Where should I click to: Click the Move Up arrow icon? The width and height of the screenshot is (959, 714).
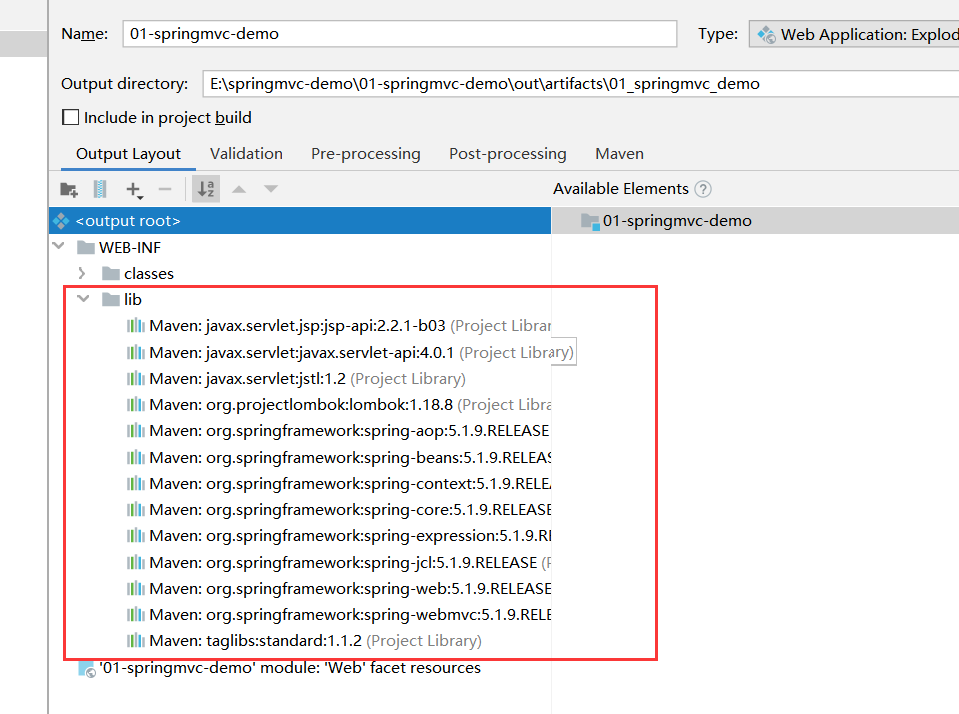pyautogui.click(x=239, y=189)
